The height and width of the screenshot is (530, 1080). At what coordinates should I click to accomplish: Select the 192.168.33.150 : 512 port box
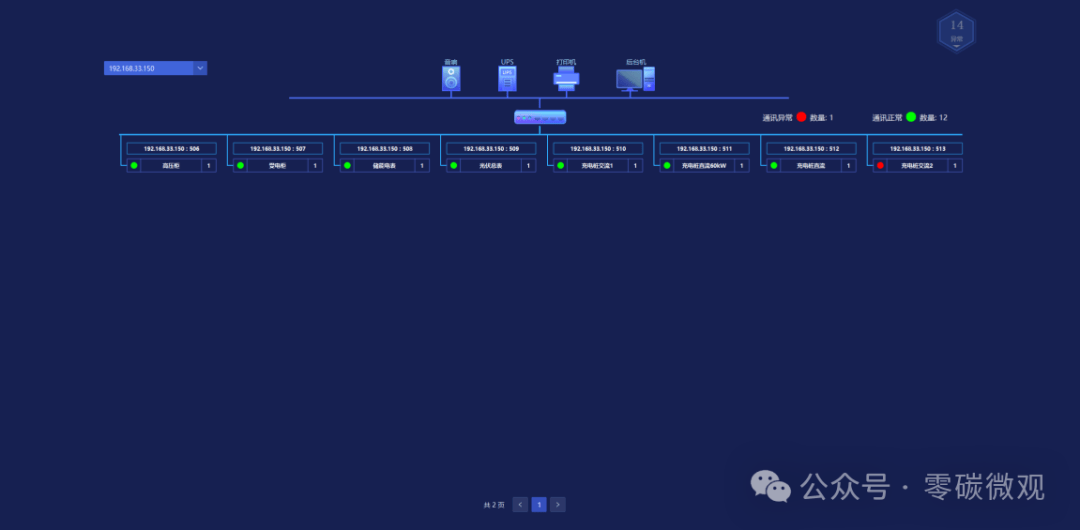click(811, 148)
